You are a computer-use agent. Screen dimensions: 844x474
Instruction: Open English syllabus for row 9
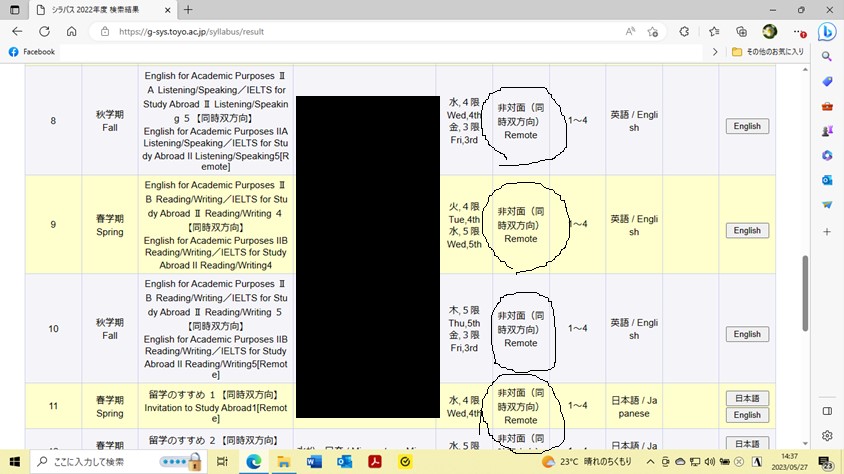[x=747, y=230]
